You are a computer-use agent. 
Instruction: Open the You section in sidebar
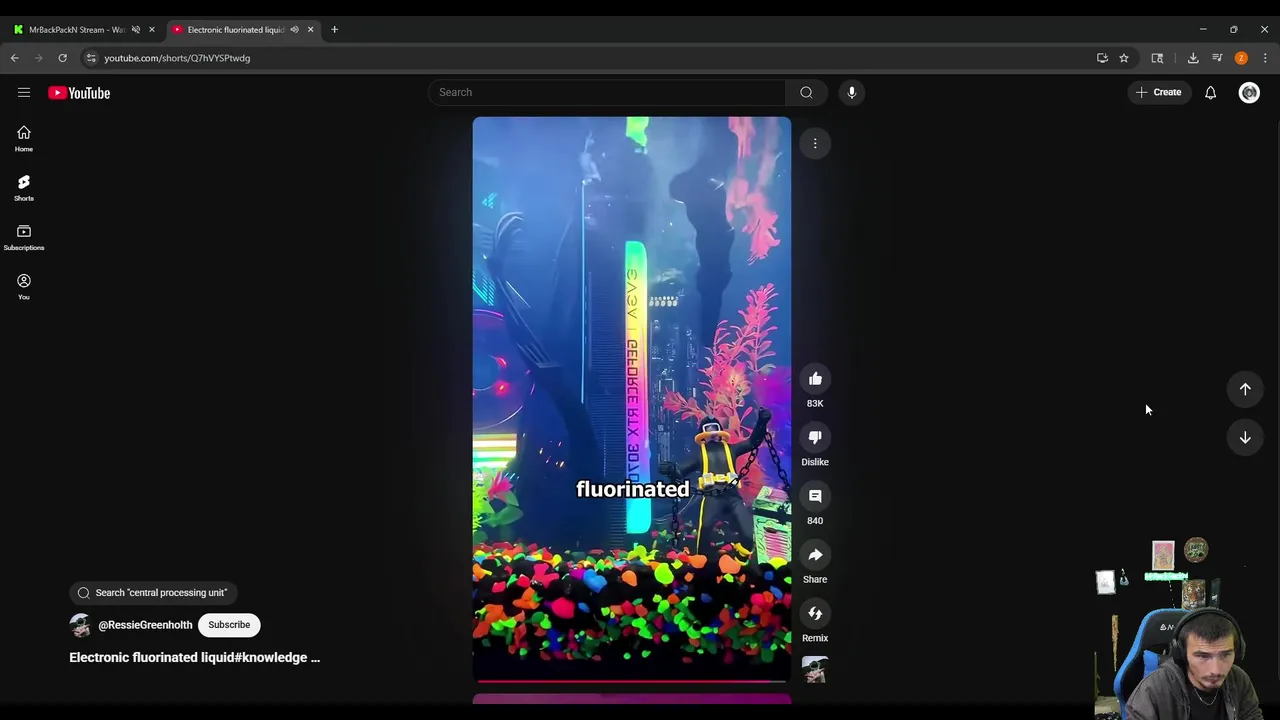[x=24, y=287]
